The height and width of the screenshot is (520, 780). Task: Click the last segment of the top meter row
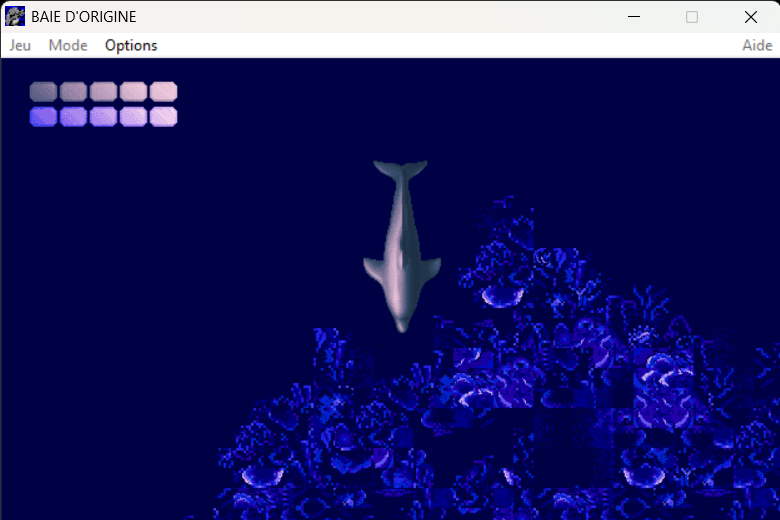163,92
